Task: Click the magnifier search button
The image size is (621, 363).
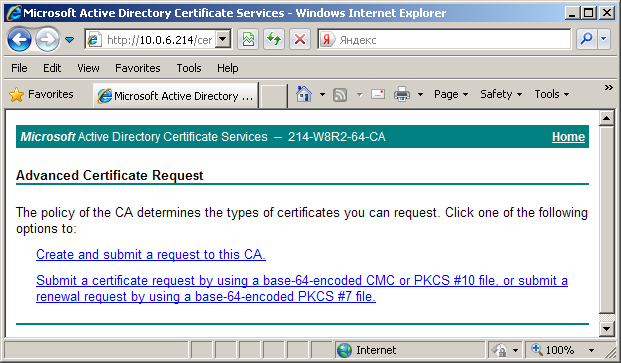Action: (x=587, y=39)
